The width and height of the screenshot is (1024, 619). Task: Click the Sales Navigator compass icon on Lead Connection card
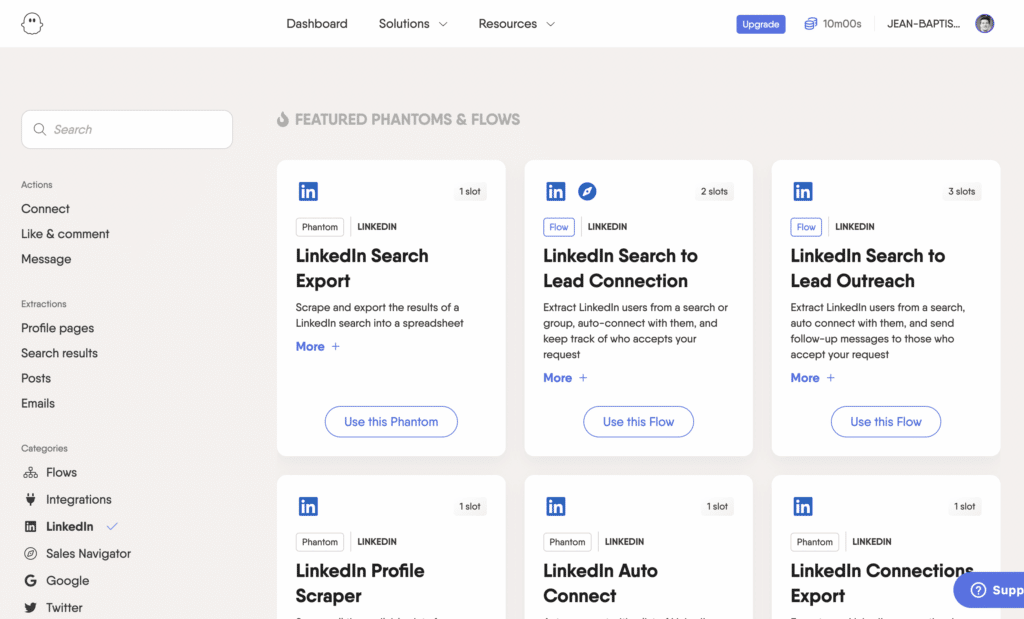click(587, 191)
